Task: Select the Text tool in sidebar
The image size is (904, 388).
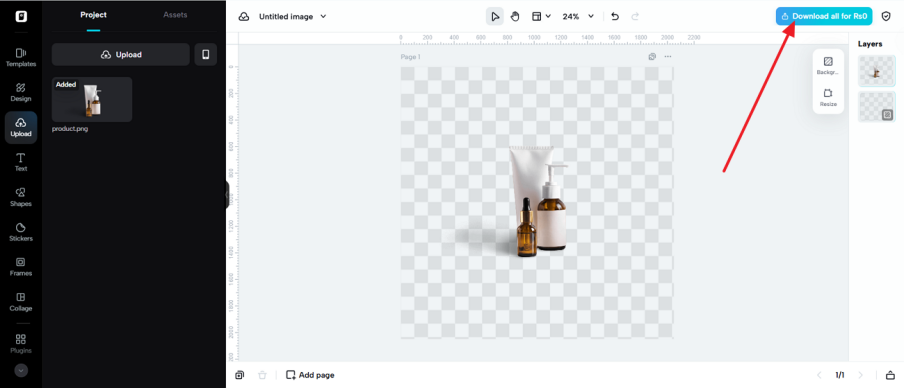Action: pos(21,163)
